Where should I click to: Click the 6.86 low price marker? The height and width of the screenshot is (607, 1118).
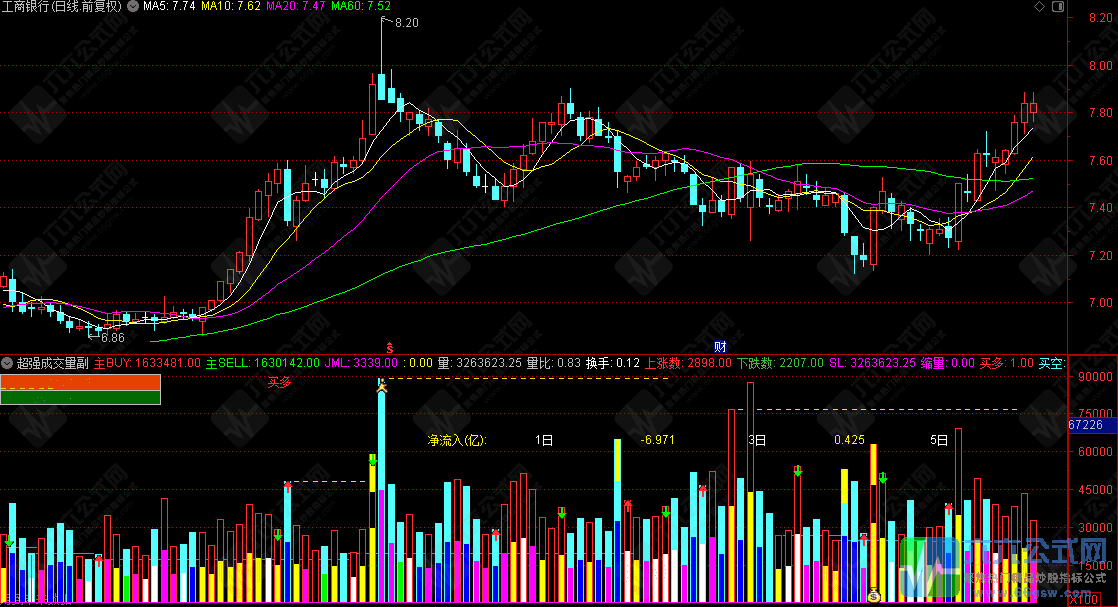(113, 338)
